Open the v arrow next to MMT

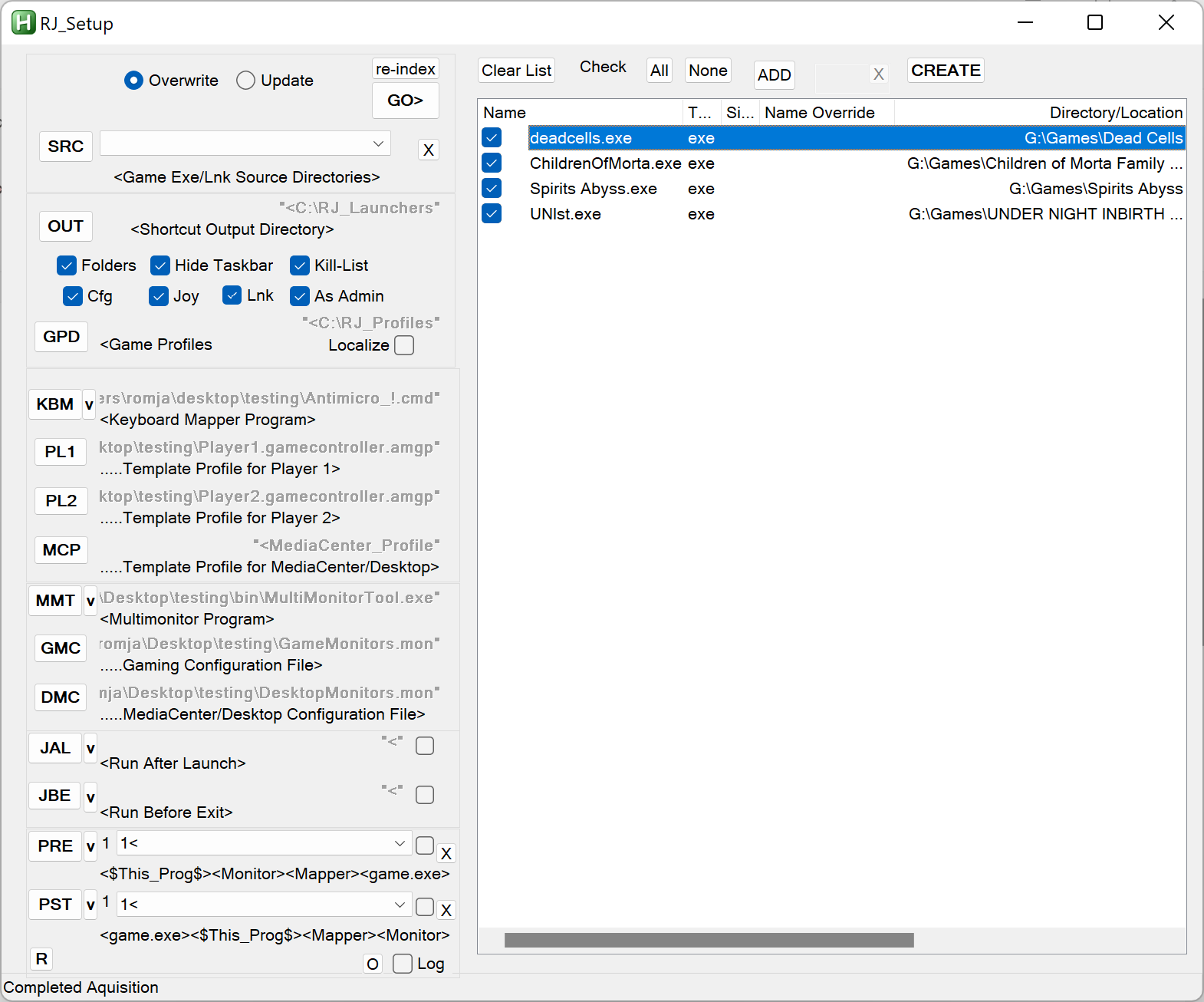90,601
